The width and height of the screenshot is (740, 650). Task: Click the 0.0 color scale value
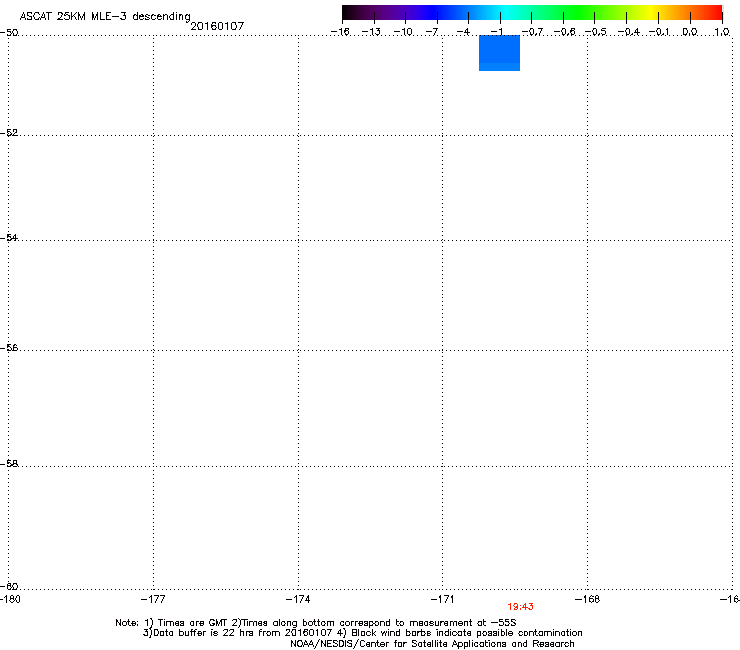(690, 32)
